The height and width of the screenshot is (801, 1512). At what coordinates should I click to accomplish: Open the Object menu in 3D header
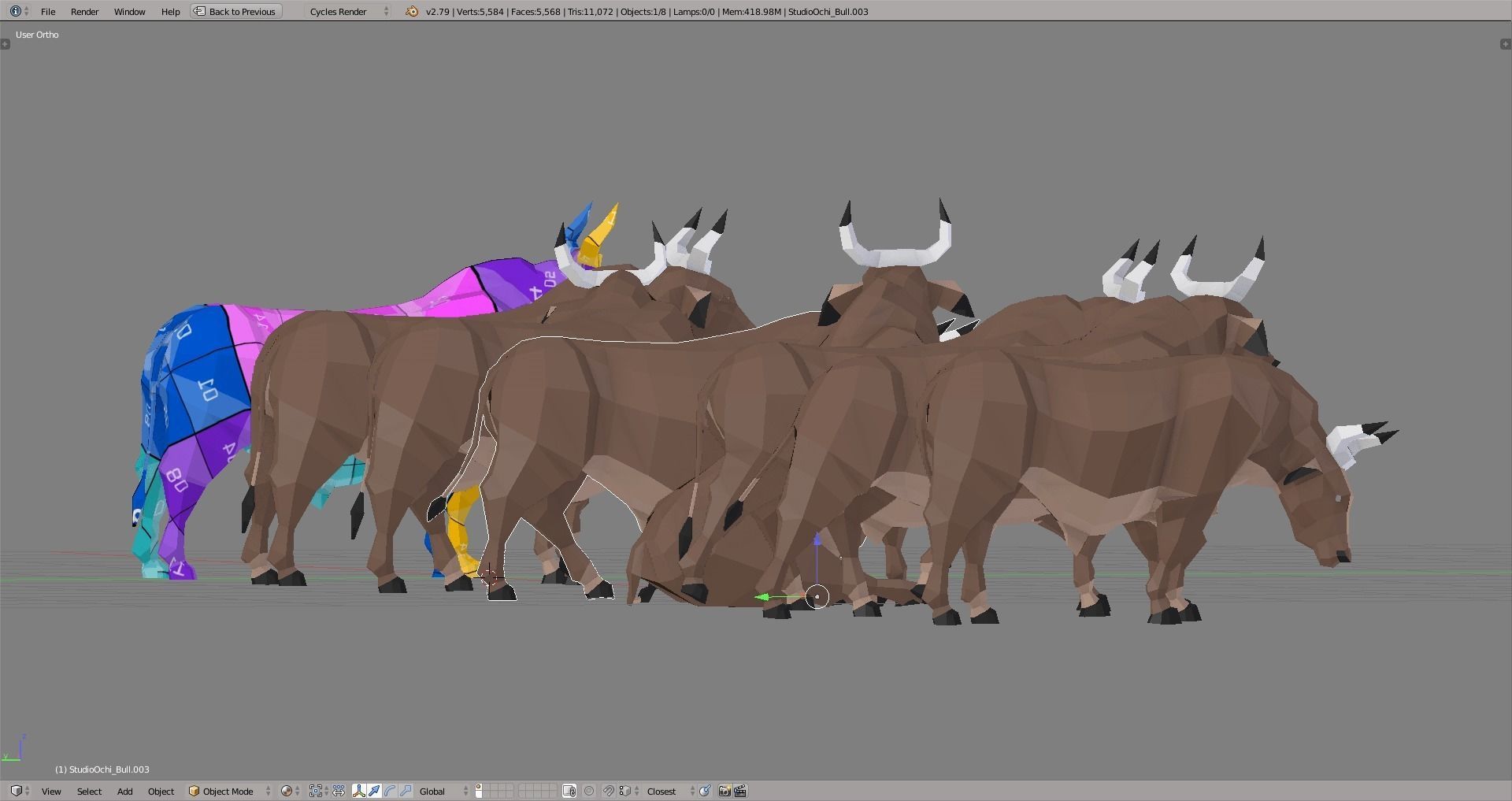coord(161,791)
